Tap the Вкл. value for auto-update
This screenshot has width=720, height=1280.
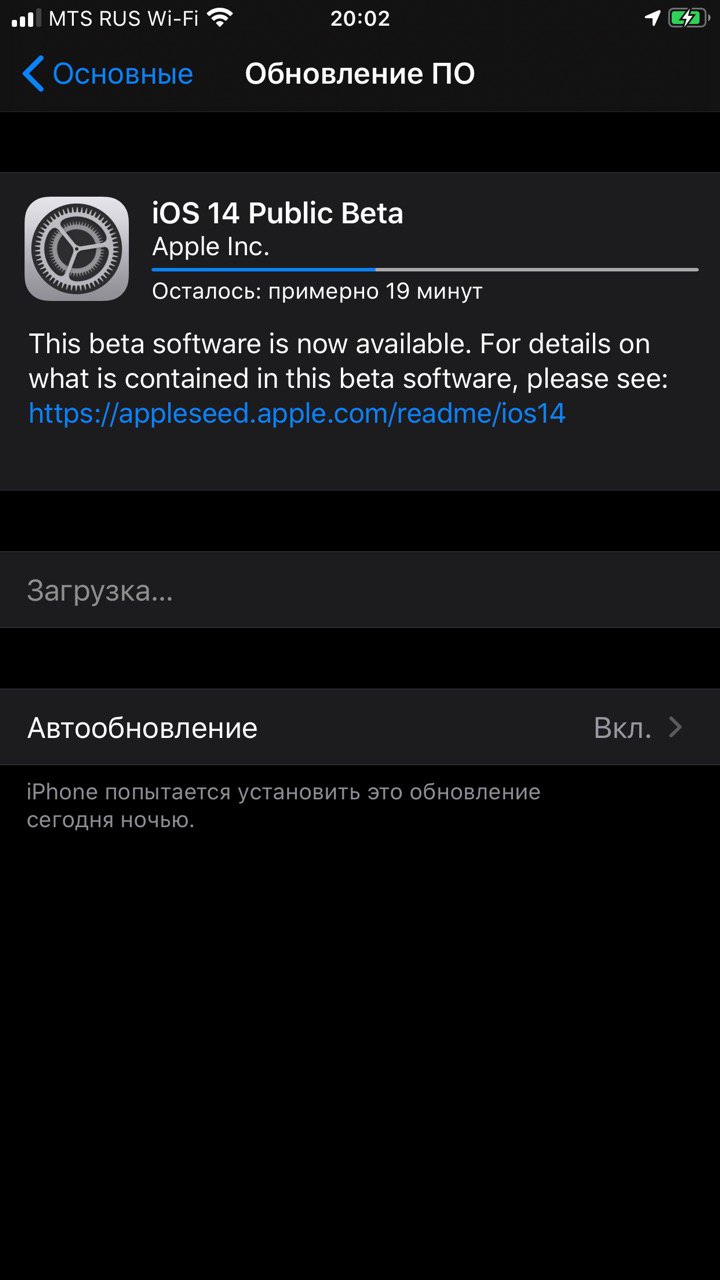[x=622, y=727]
